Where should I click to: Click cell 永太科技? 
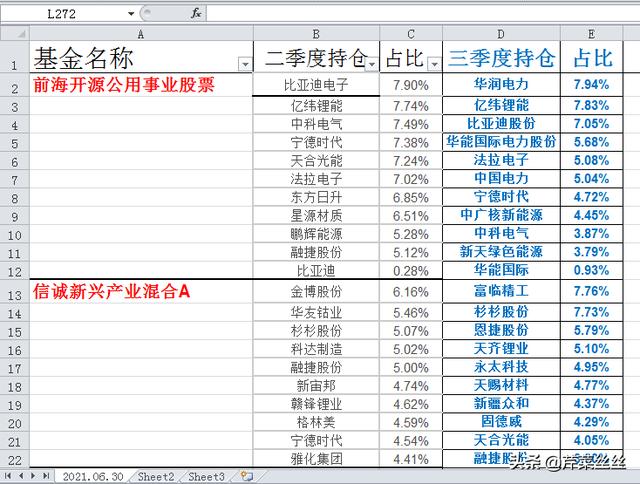click(x=501, y=367)
